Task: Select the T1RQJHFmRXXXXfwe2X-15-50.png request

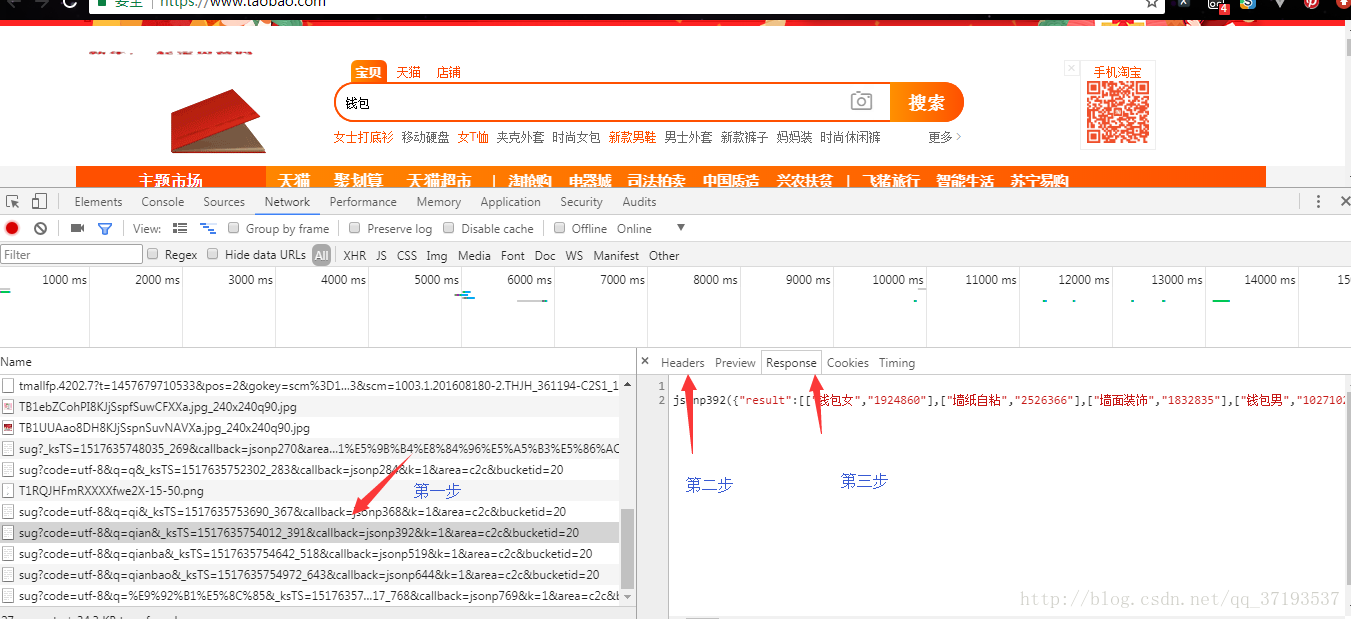Action: 310,491
